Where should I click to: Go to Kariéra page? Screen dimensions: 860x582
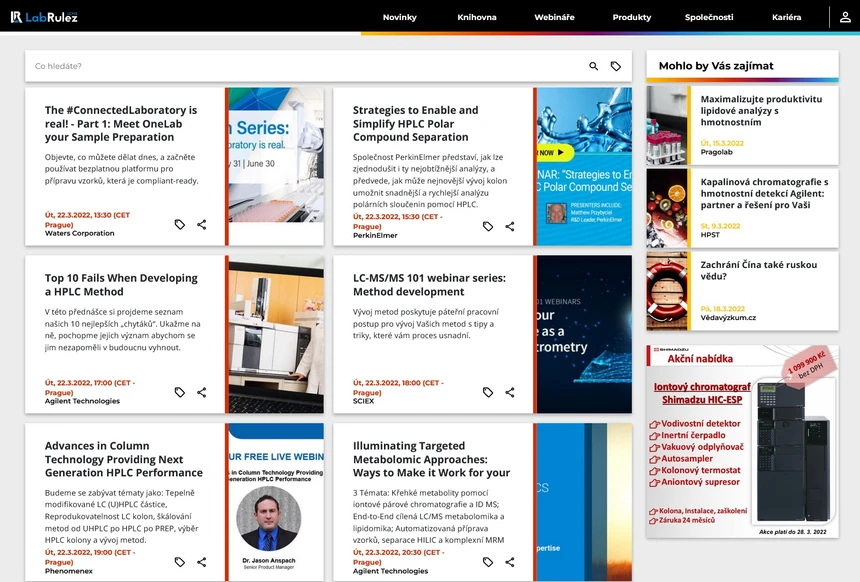787,17
